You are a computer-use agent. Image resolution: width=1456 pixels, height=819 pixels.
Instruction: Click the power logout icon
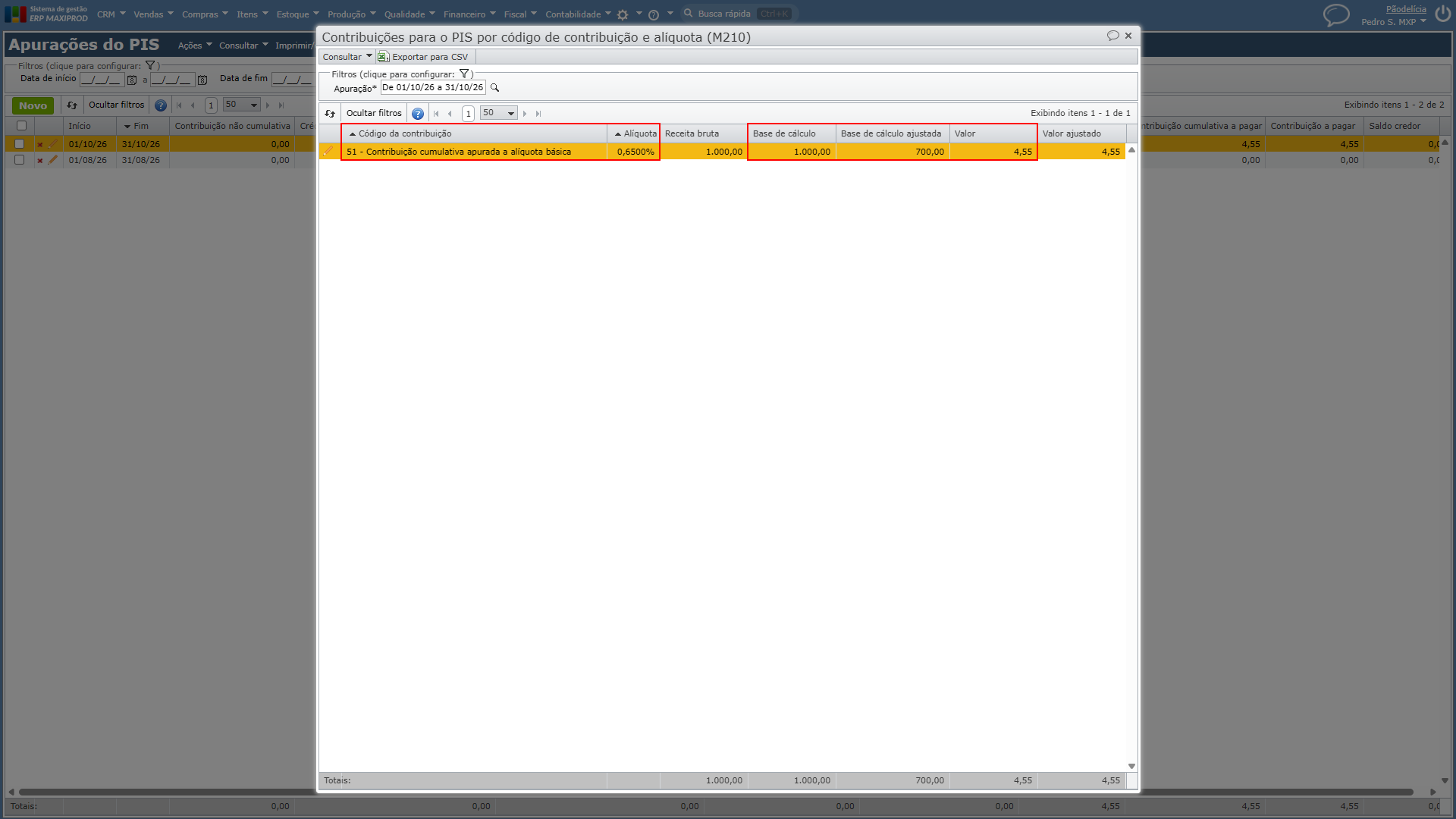(x=1443, y=14)
